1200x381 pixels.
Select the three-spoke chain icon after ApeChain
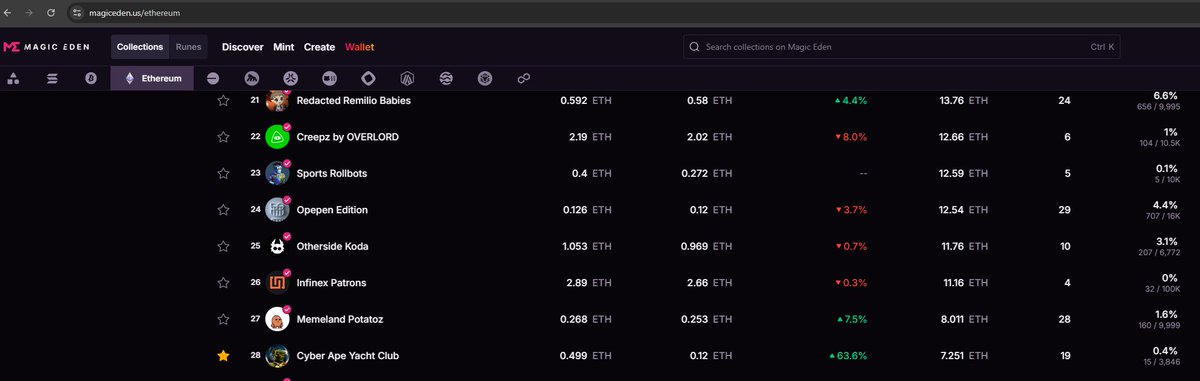point(290,78)
